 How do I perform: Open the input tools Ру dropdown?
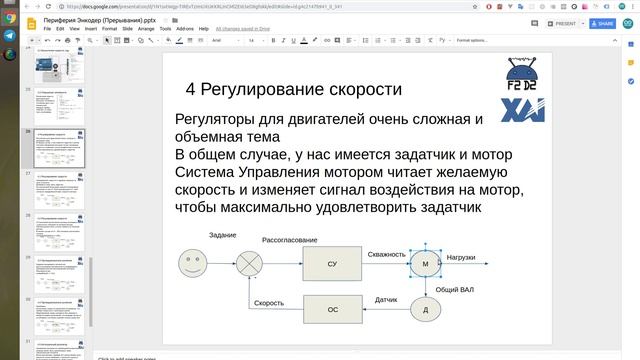coord(444,40)
